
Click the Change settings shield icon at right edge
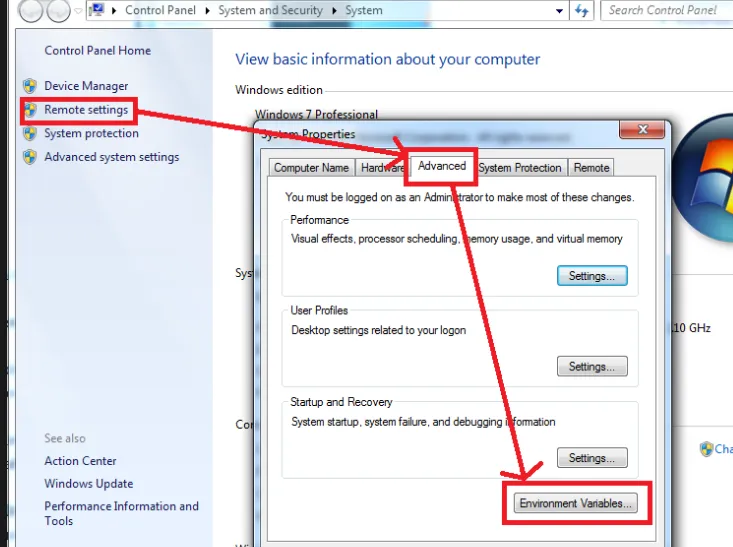pos(706,449)
